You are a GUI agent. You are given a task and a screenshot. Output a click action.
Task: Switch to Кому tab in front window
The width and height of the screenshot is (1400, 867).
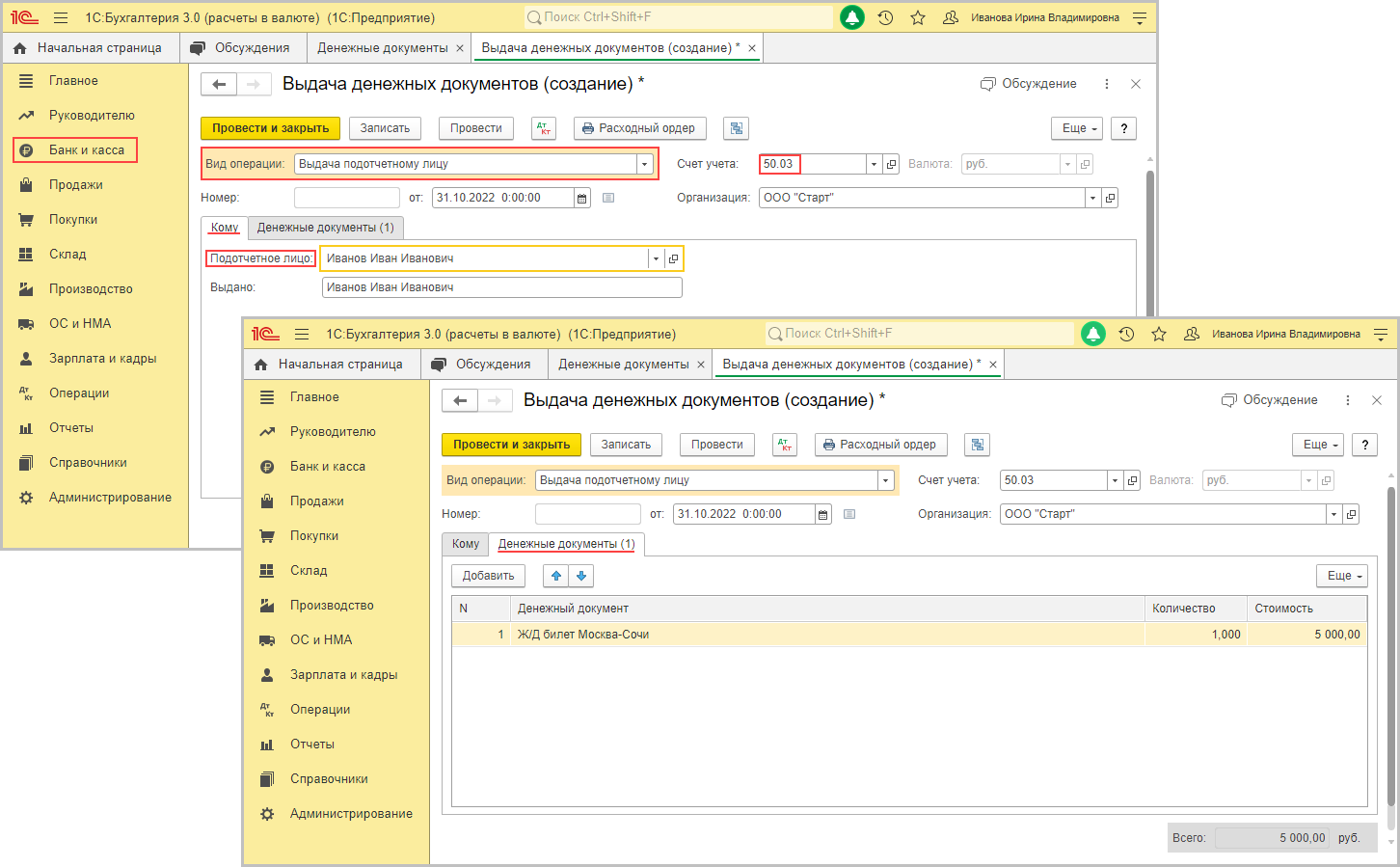tap(466, 544)
